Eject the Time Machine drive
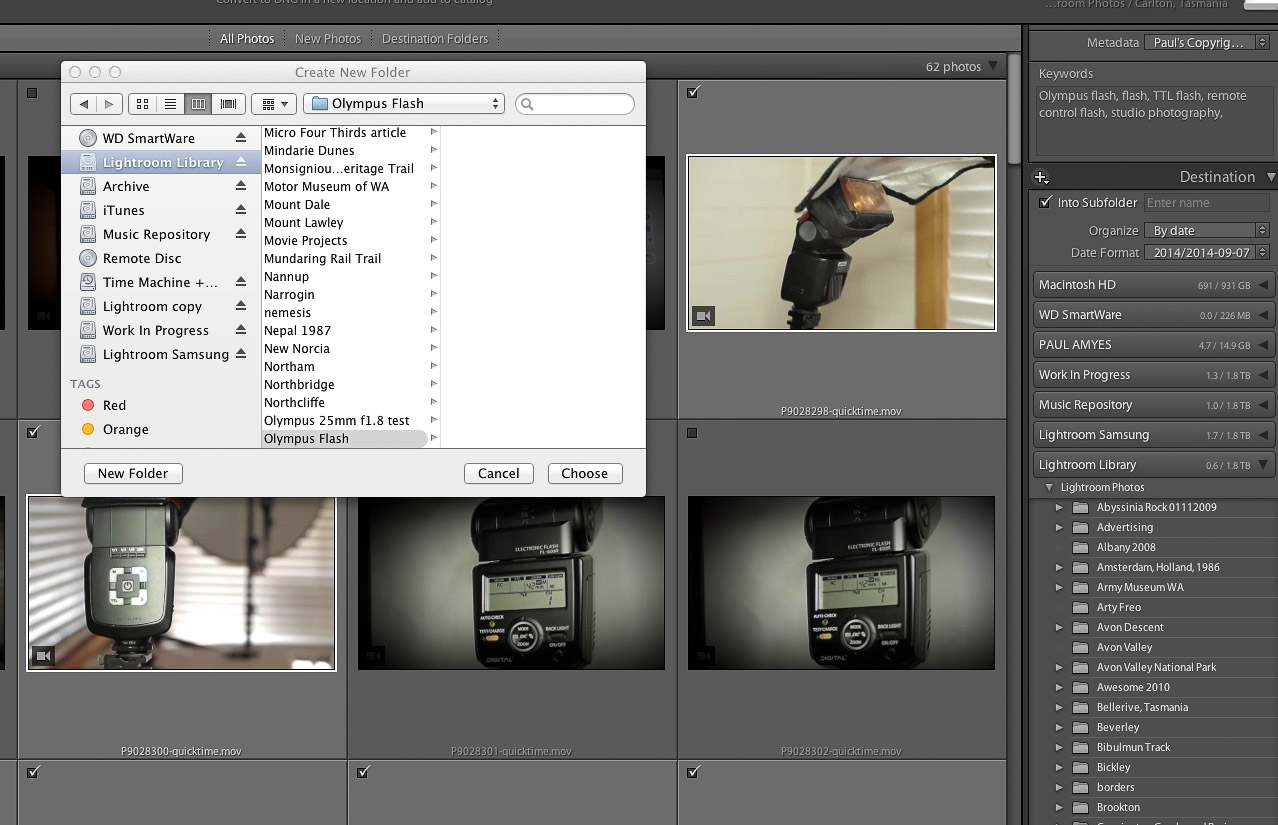 (240, 282)
